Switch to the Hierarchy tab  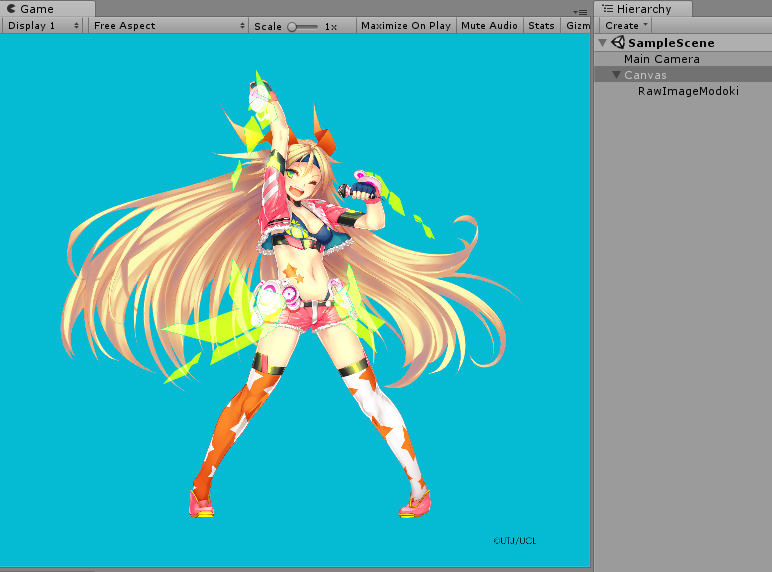click(x=643, y=9)
